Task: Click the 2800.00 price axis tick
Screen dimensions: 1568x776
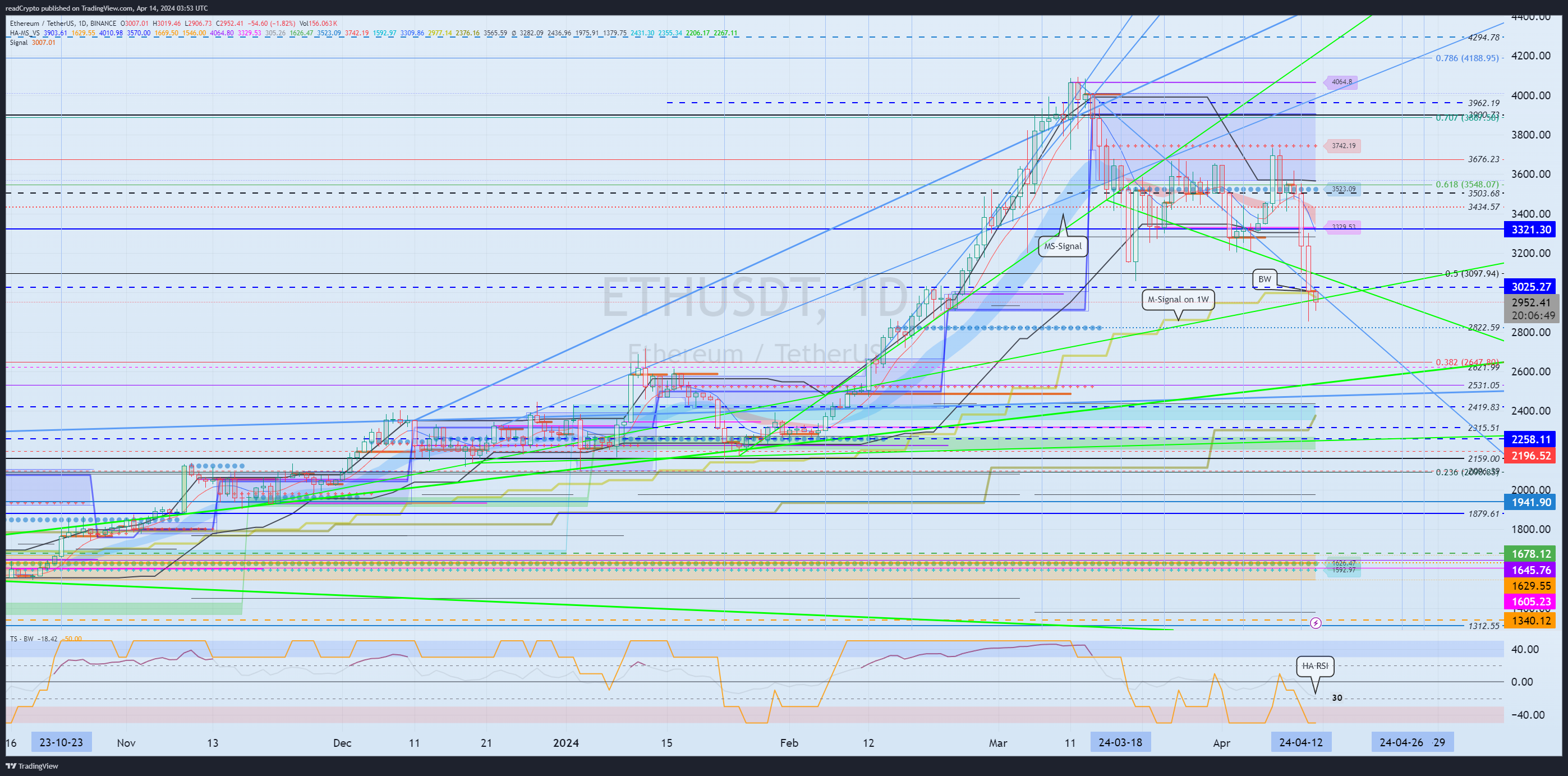Action: [x=1531, y=332]
